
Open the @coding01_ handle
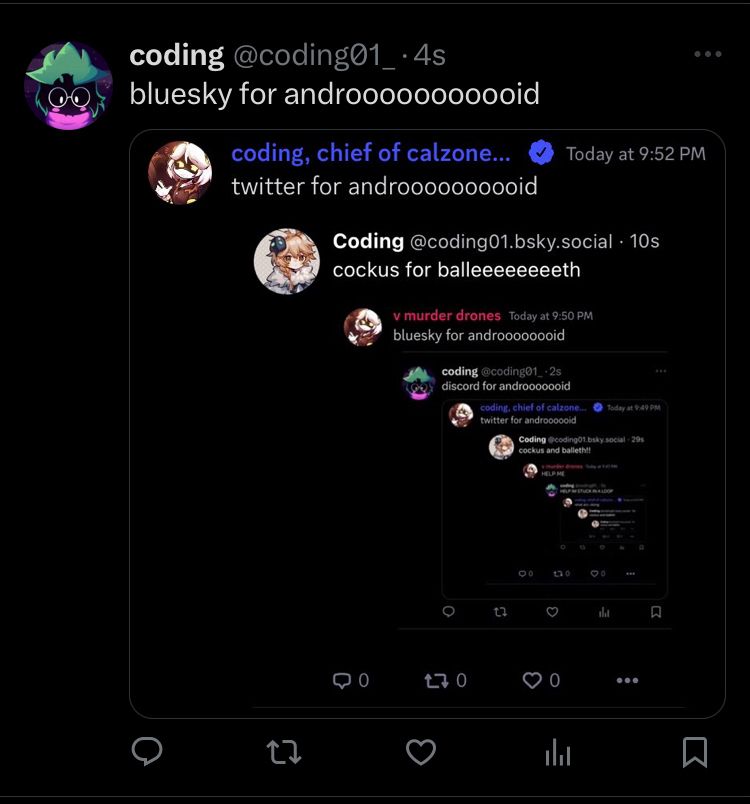[x=314, y=55]
